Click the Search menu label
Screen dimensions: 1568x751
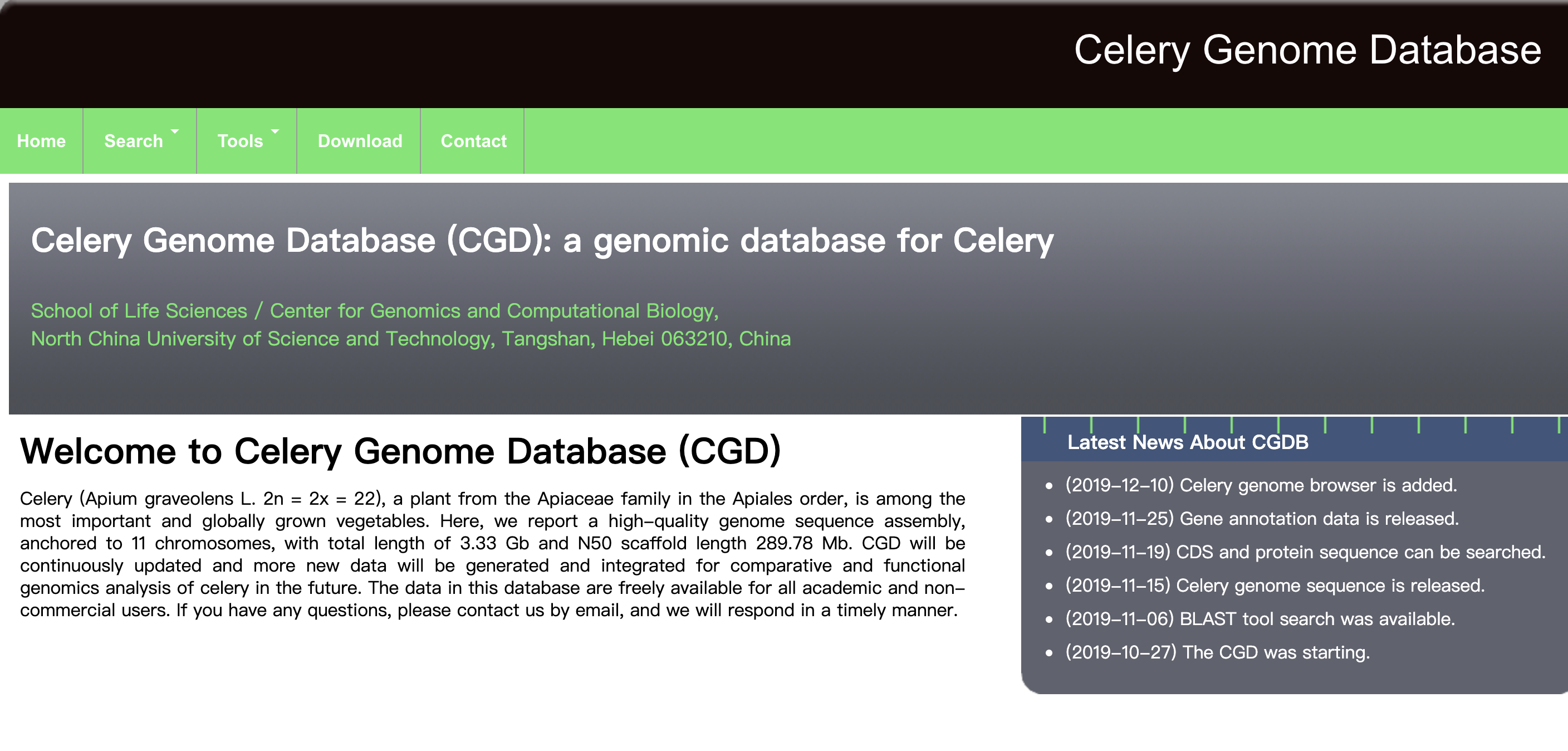pos(133,141)
